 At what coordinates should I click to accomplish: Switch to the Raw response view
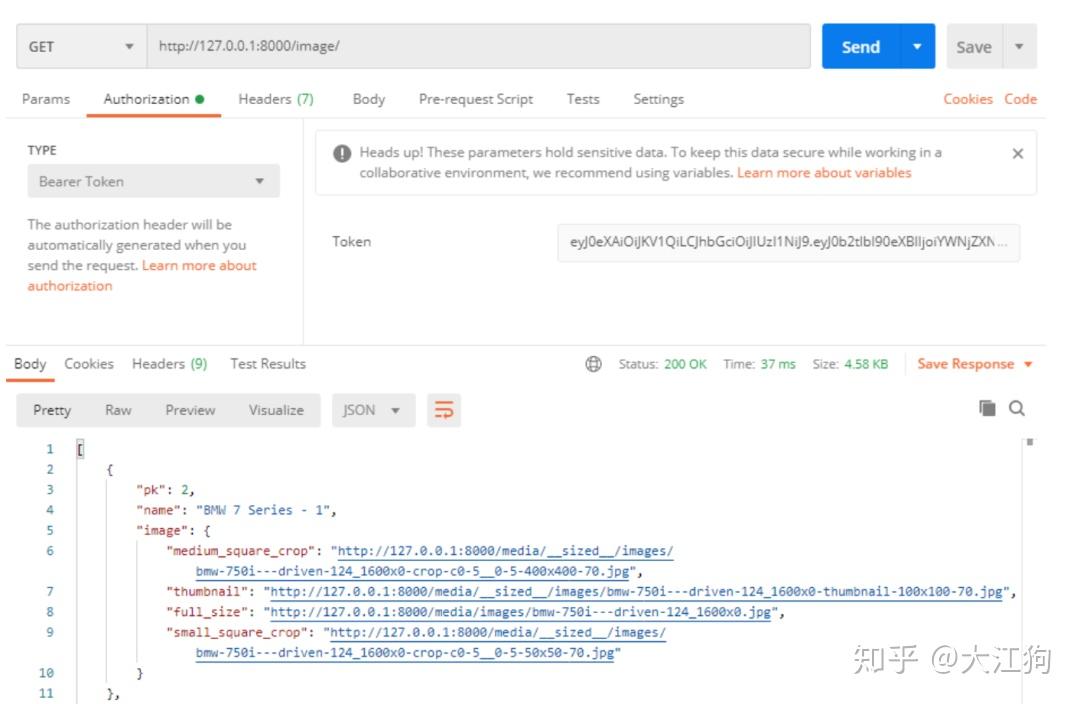coord(117,410)
